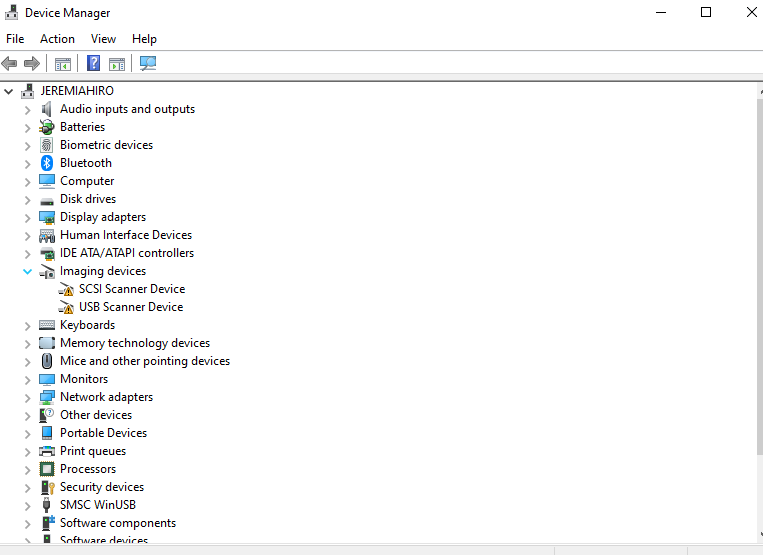Select the Print queues label
Viewport: 763px width, 555px height.
tap(93, 451)
